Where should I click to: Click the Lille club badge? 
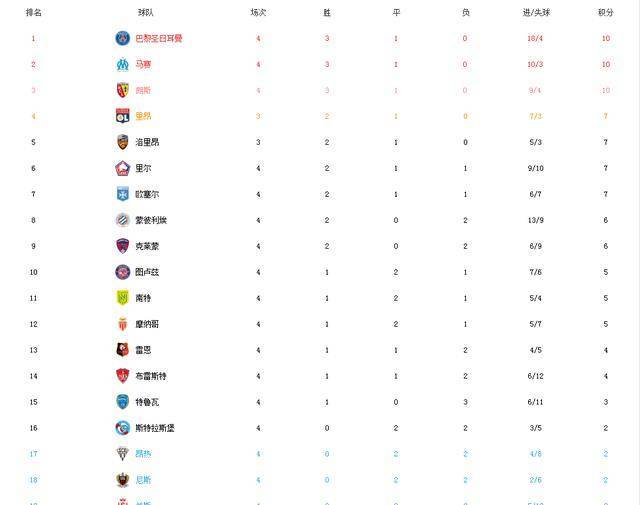coord(122,168)
